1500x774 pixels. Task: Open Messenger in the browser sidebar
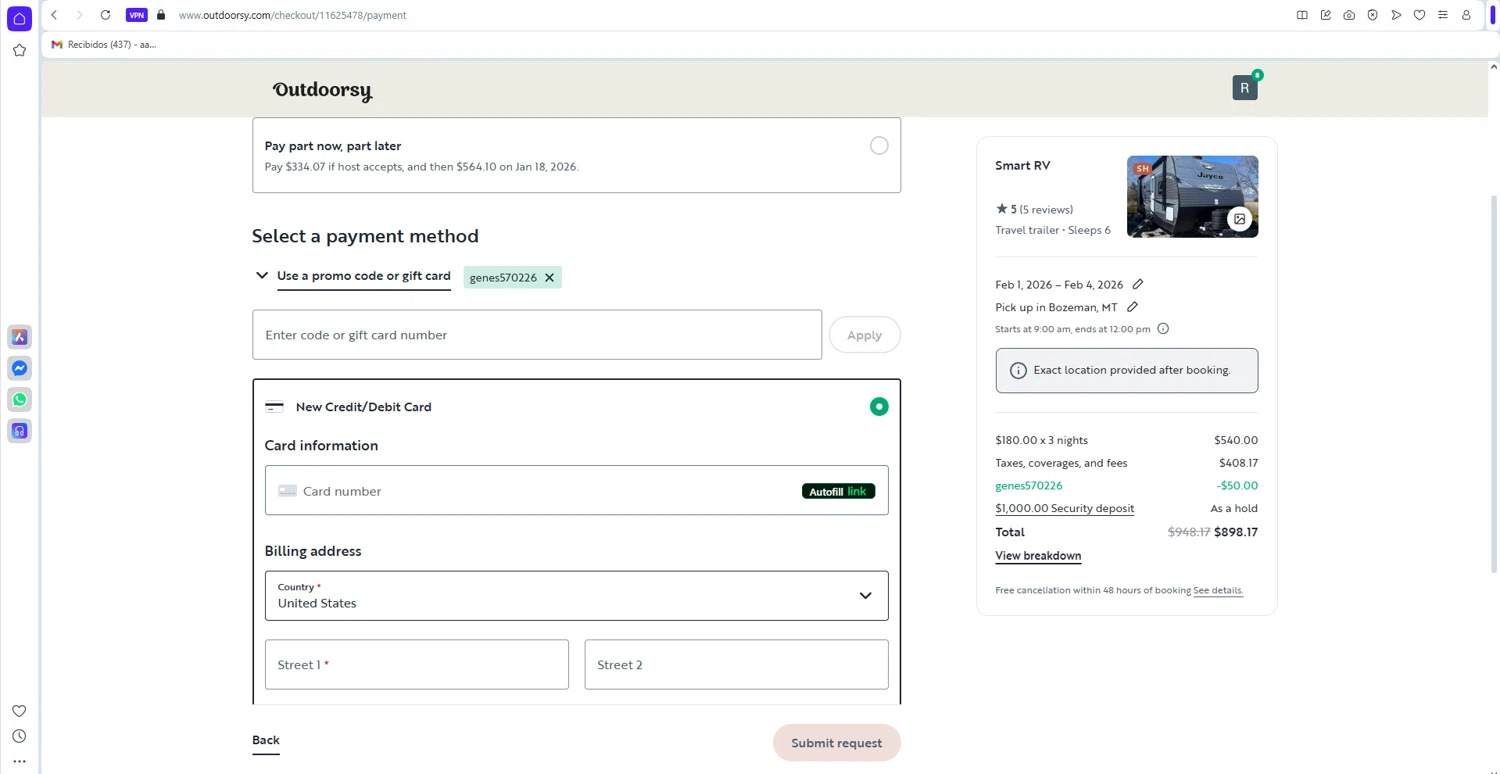(x=19, y=368)
